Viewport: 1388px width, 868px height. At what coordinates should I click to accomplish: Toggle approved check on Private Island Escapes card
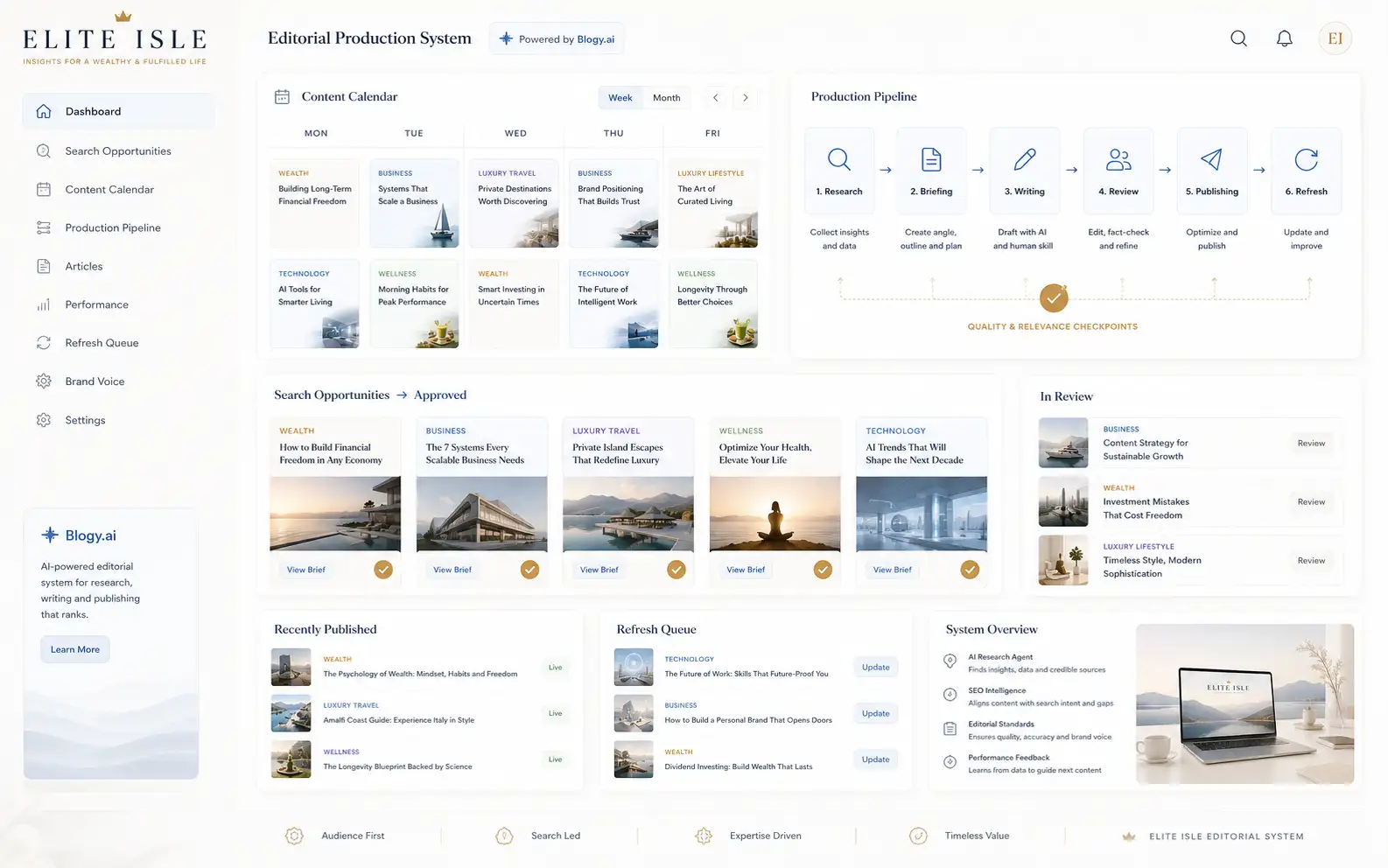[x=676, y=570]
